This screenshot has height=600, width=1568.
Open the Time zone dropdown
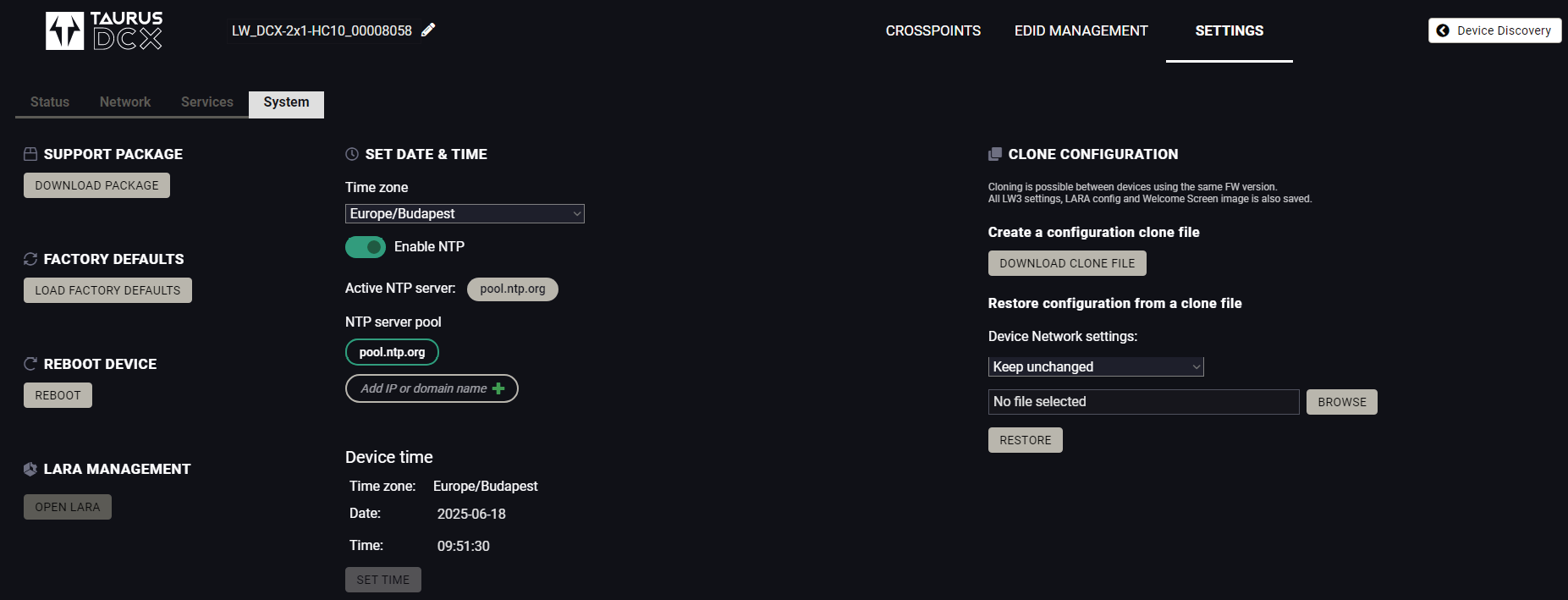(x=465, y=214)
